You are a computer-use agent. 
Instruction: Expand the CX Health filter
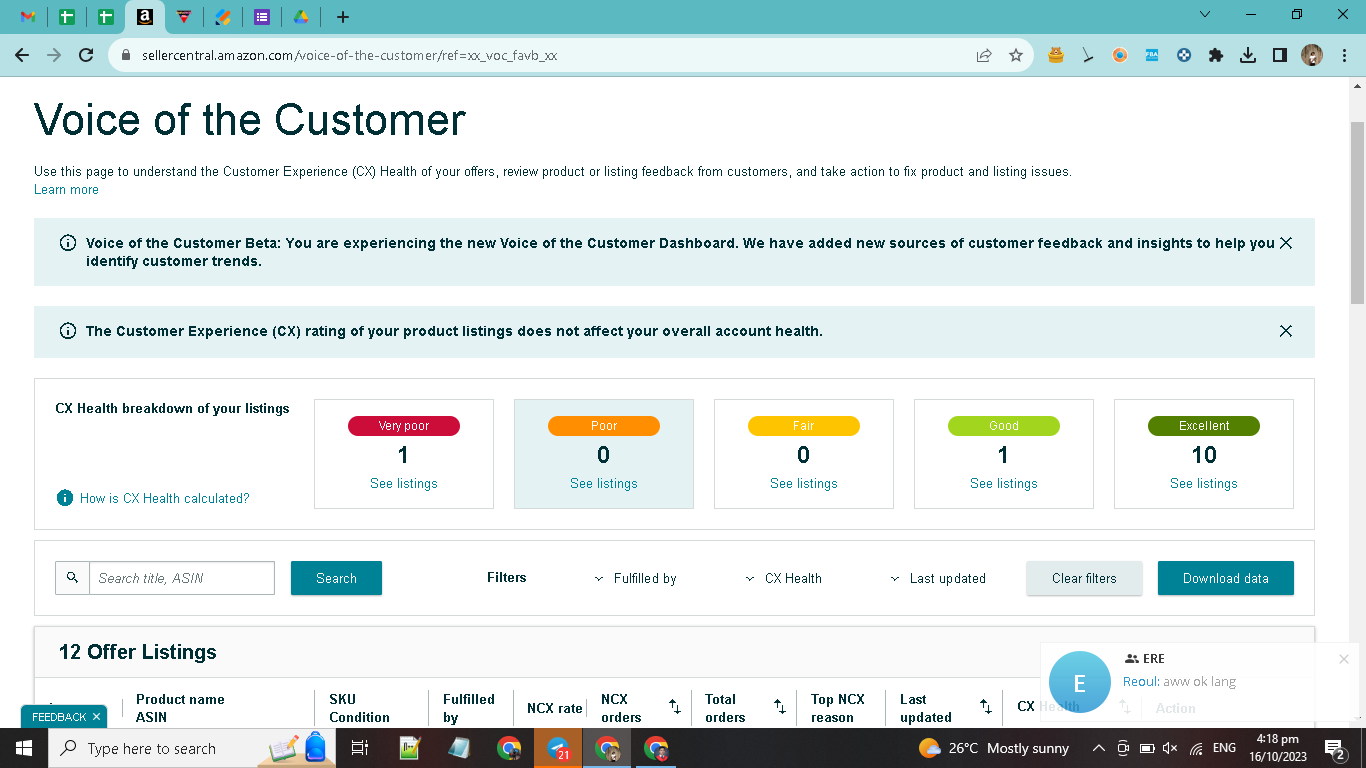point(784,578)
